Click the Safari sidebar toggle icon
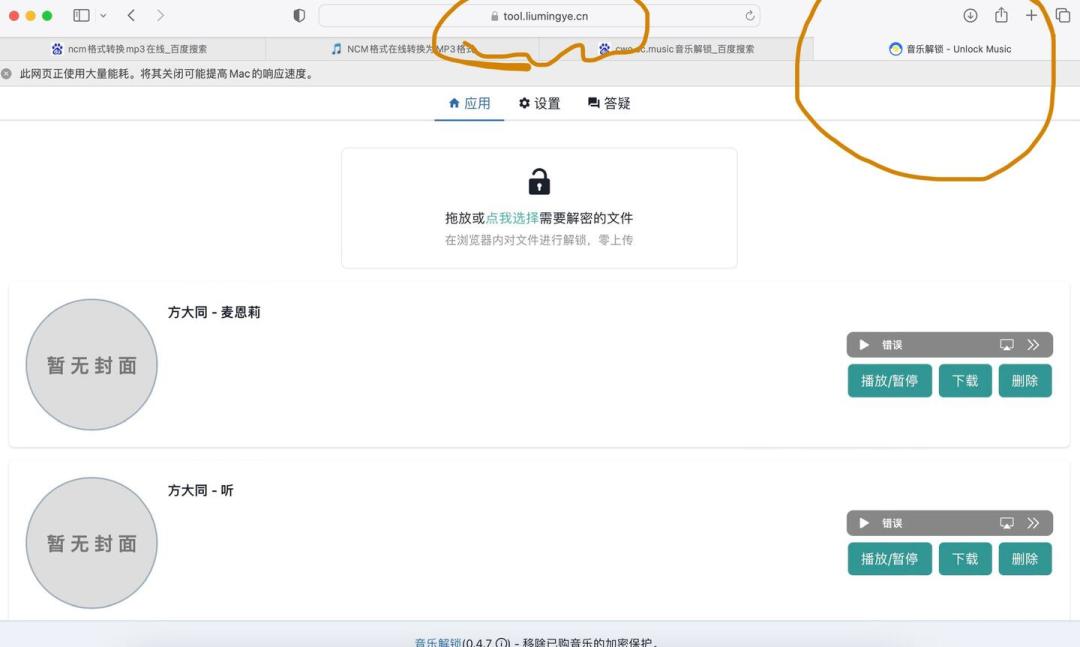The width and height of the screenshot is (1080, 647). [81, 15]
